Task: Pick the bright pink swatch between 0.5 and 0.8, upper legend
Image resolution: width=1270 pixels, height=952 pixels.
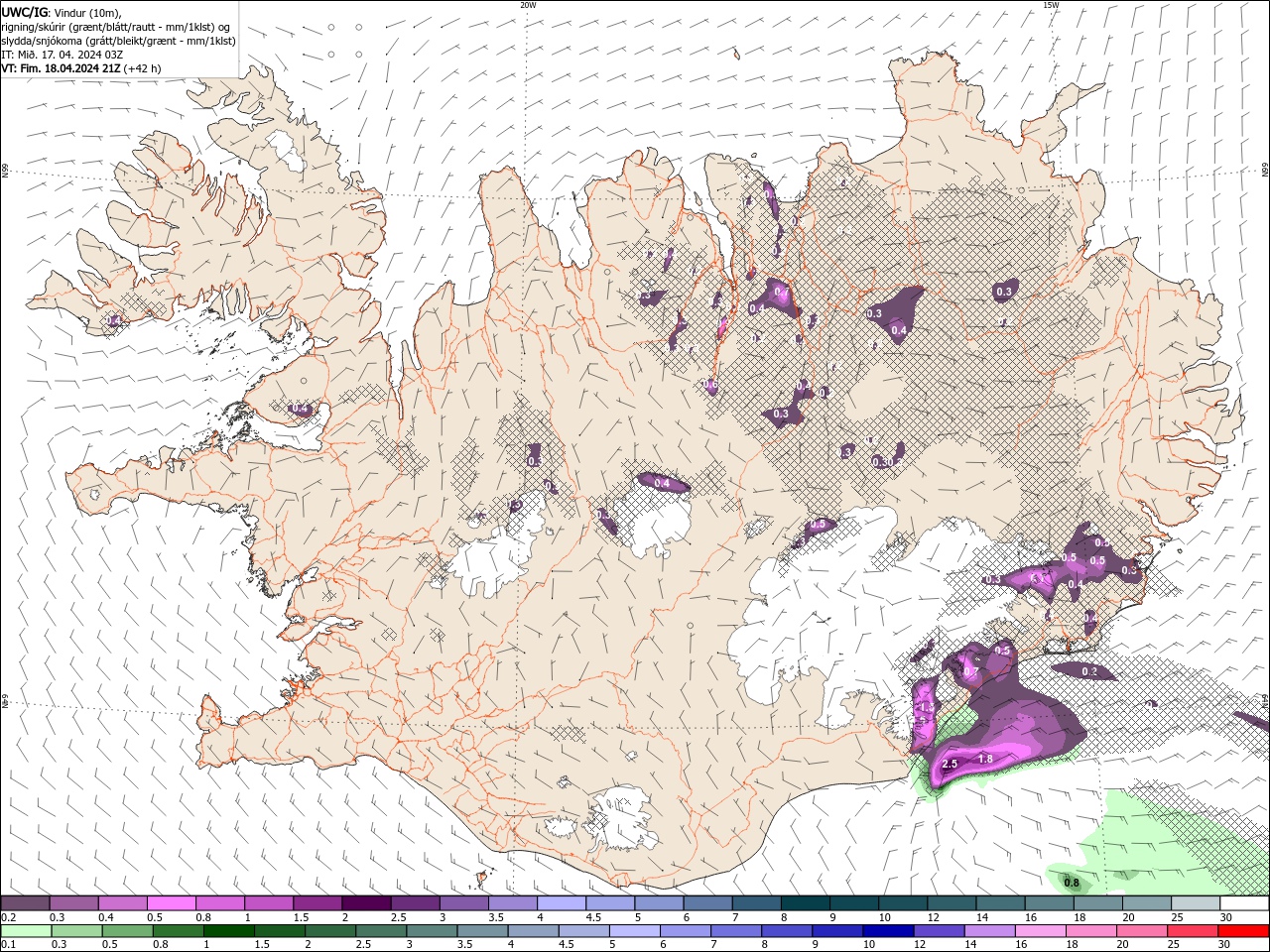Action: (171, 903)
